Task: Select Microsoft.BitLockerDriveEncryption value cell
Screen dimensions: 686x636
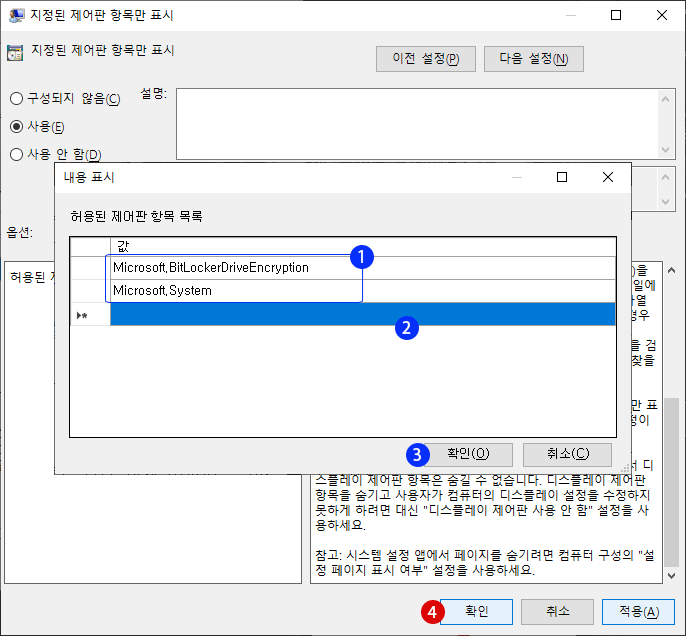Action: tap(363, 268)
